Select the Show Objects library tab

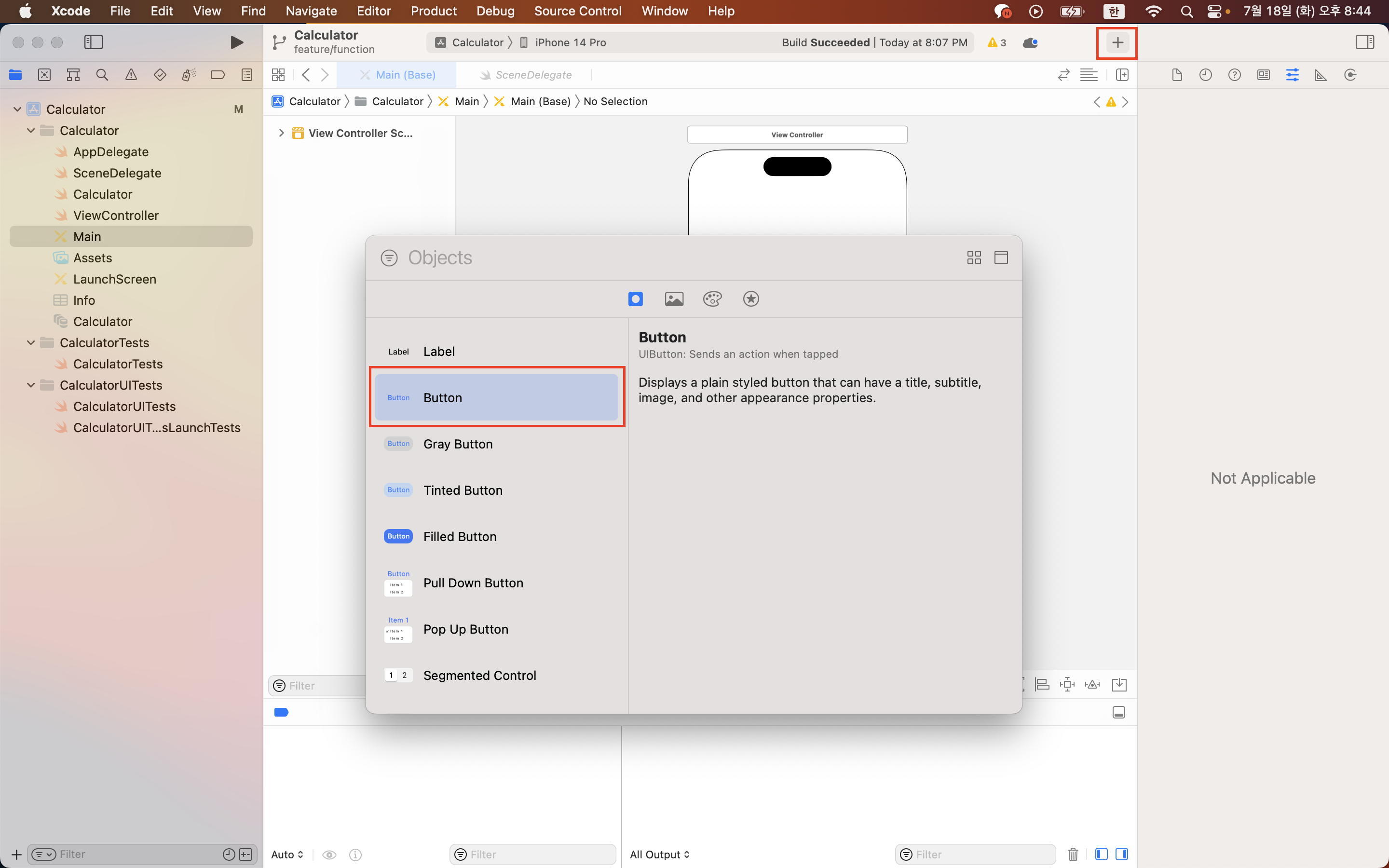[x=635, y=298]
